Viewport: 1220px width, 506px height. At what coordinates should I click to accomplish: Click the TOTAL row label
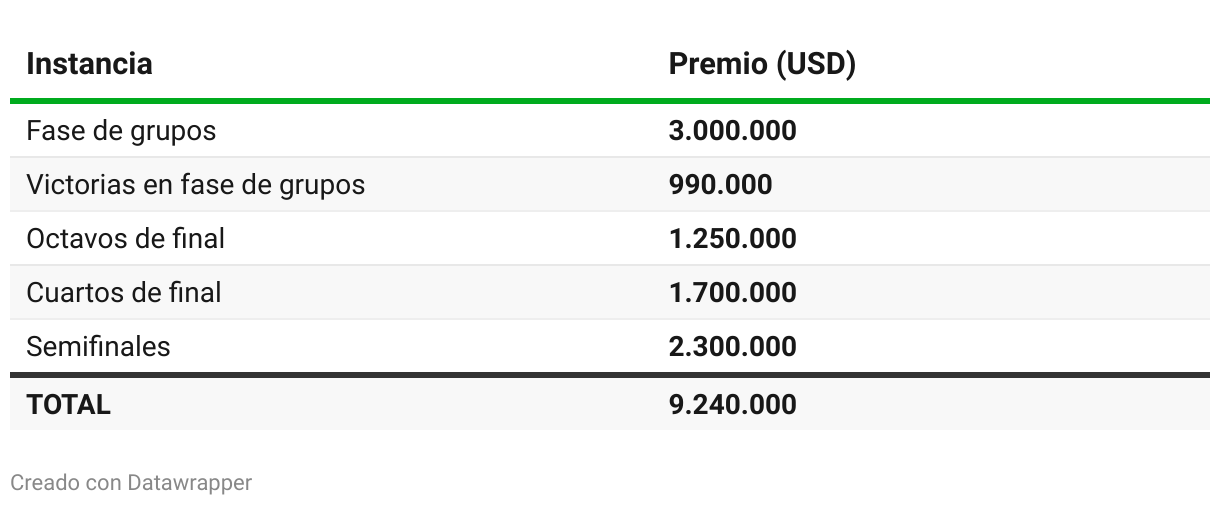pos(68,405)
